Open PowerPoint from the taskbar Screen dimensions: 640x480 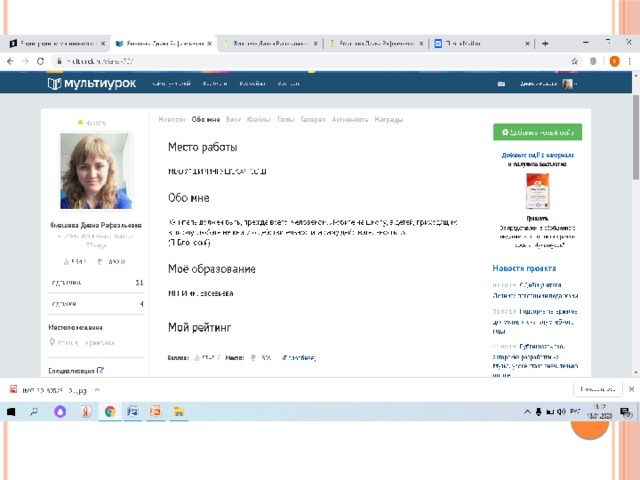pos(156,412)
